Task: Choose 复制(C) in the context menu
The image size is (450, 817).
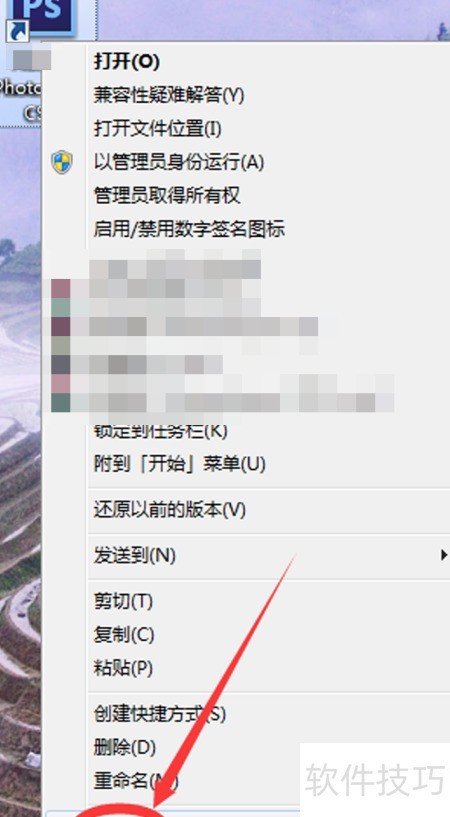Action: pyautogui.click(x=124, y=635)
